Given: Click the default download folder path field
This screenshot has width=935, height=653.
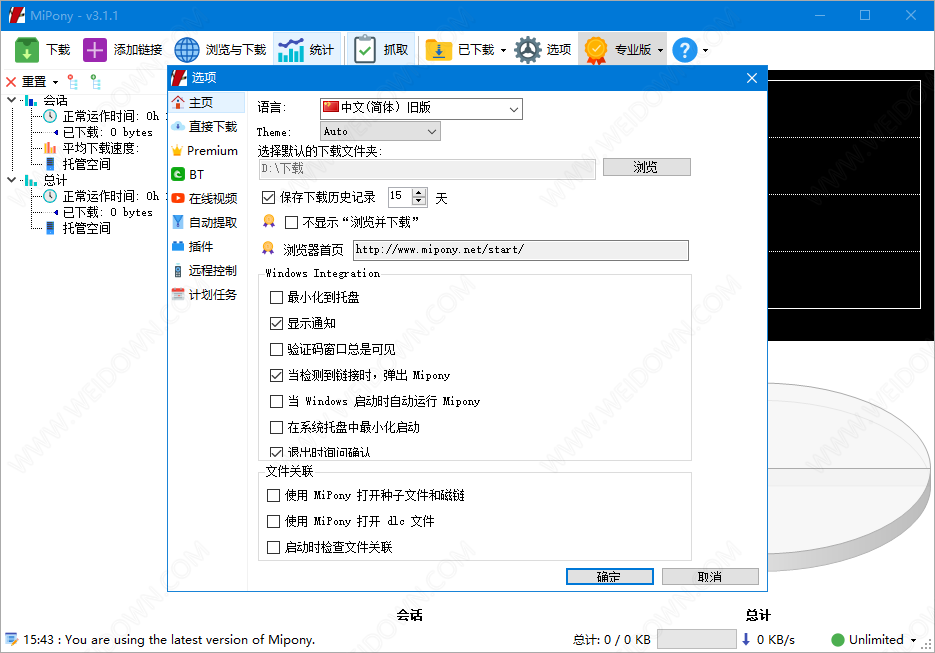Looking at the screenshot, I should [427, 169].
